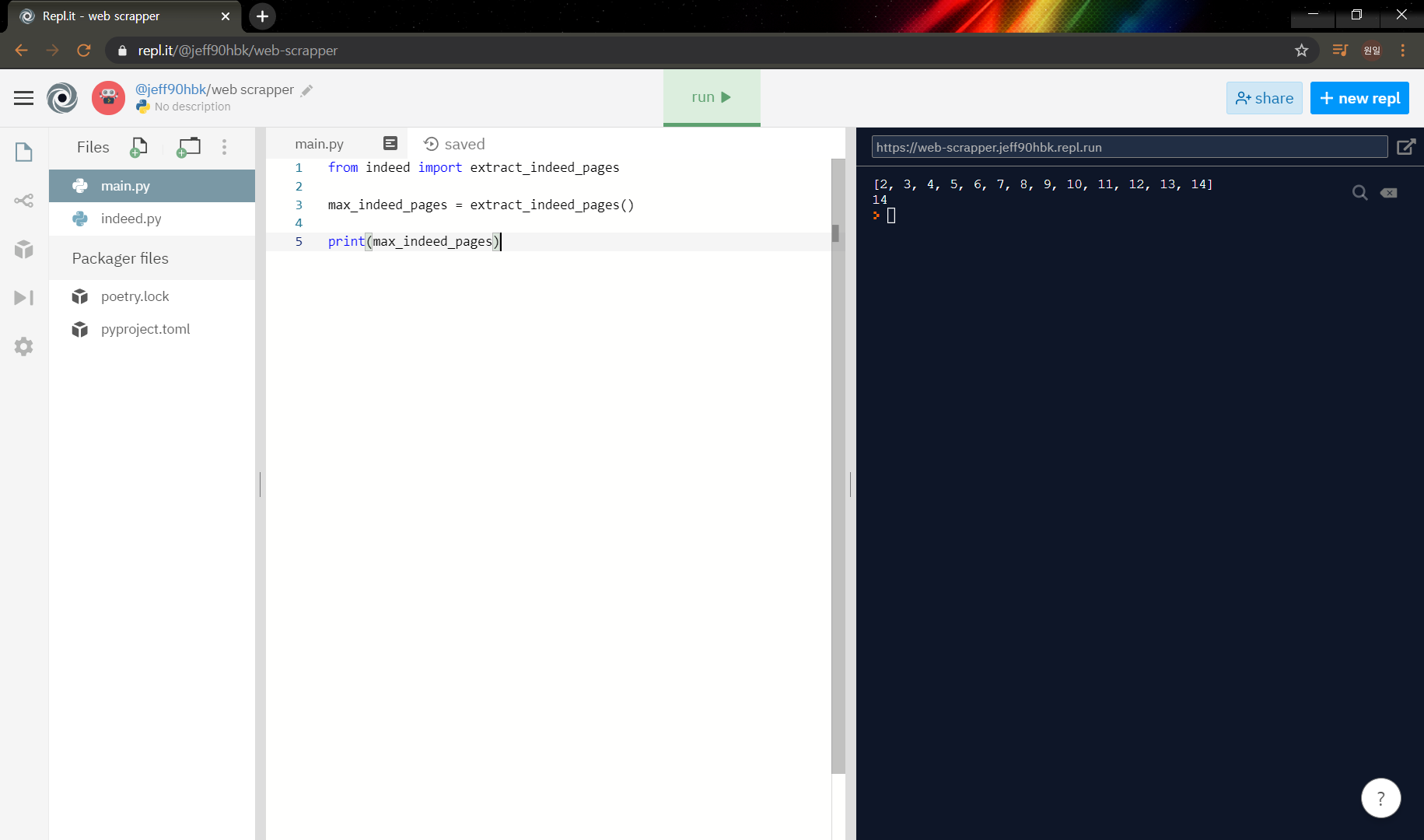The image size is (1424, 840).
Task: Click line 5 print statement
Action: (x=414, y=242)
